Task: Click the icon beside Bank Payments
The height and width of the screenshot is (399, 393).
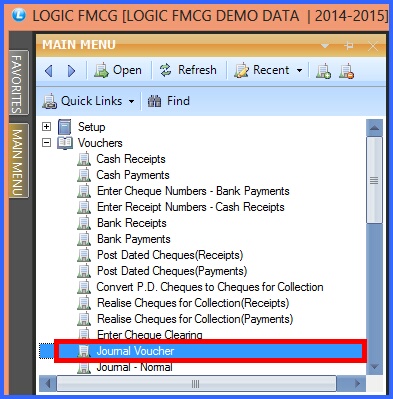Action: point(84,239)
